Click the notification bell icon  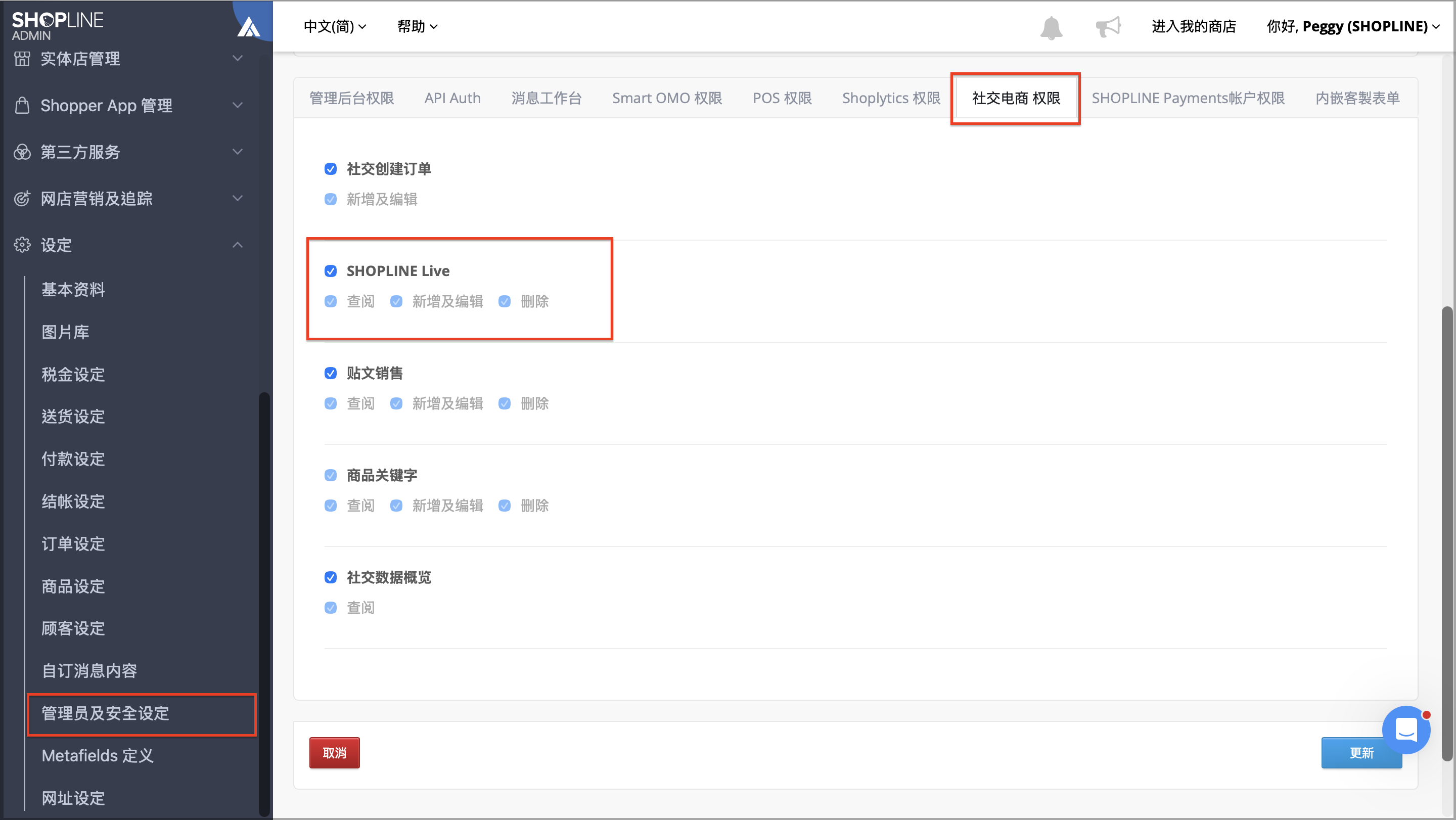1051,27
